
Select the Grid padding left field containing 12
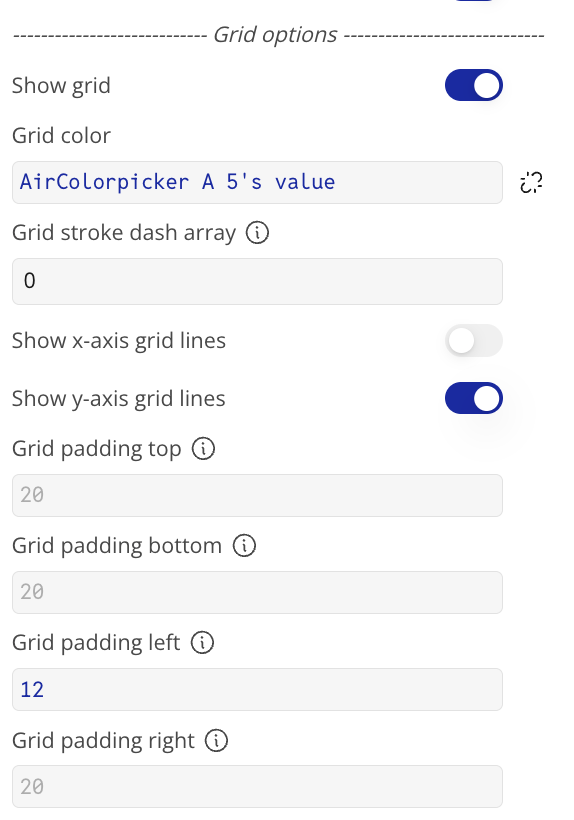tap(257, 689)
